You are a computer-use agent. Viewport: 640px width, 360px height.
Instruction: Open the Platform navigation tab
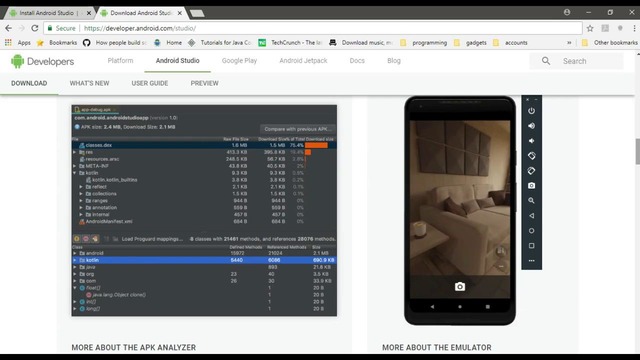coord(120,60)
